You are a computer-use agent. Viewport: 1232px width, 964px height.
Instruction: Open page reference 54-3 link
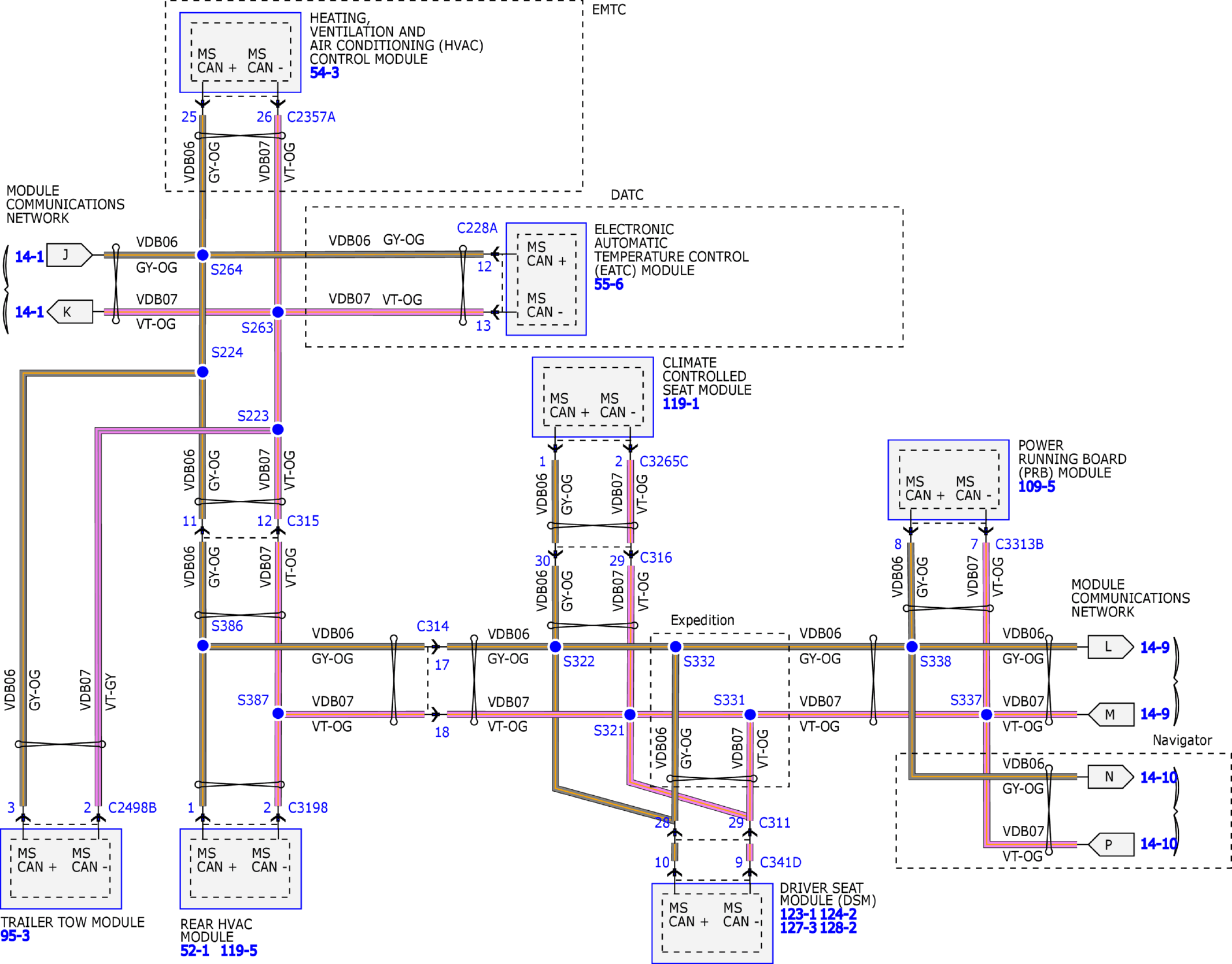click(x=324, y=73)
